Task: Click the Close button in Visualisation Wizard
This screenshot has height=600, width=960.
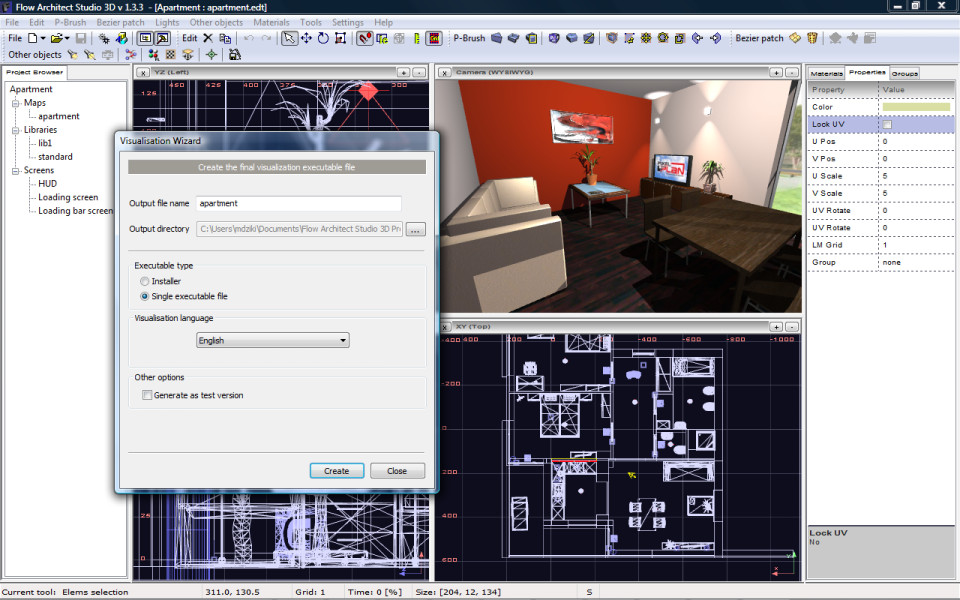Action: click(x=397, y=471)
